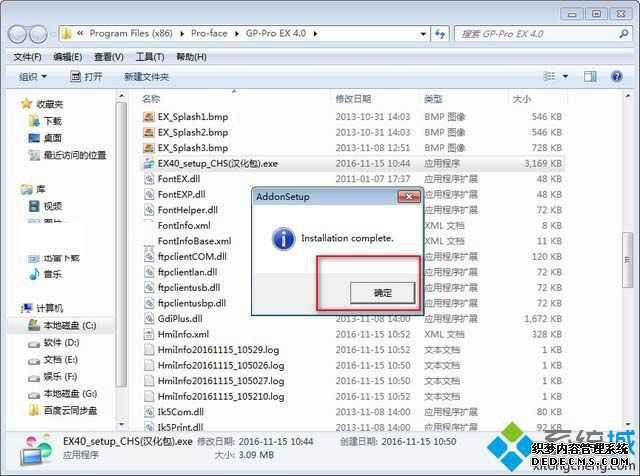Open the 工具(T) menu

(x=150, y=57)
